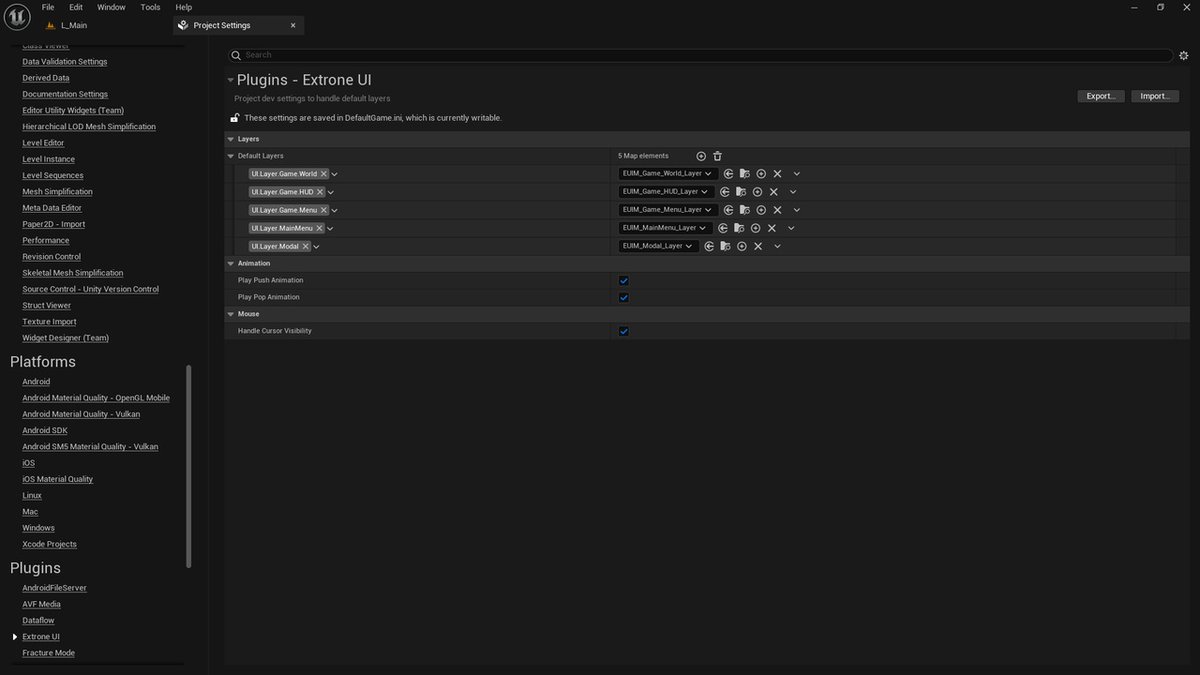This screenshot has width=1200, height=675.
Task: Click the Unreal Engine logo icon
Action: click(18, 16)
